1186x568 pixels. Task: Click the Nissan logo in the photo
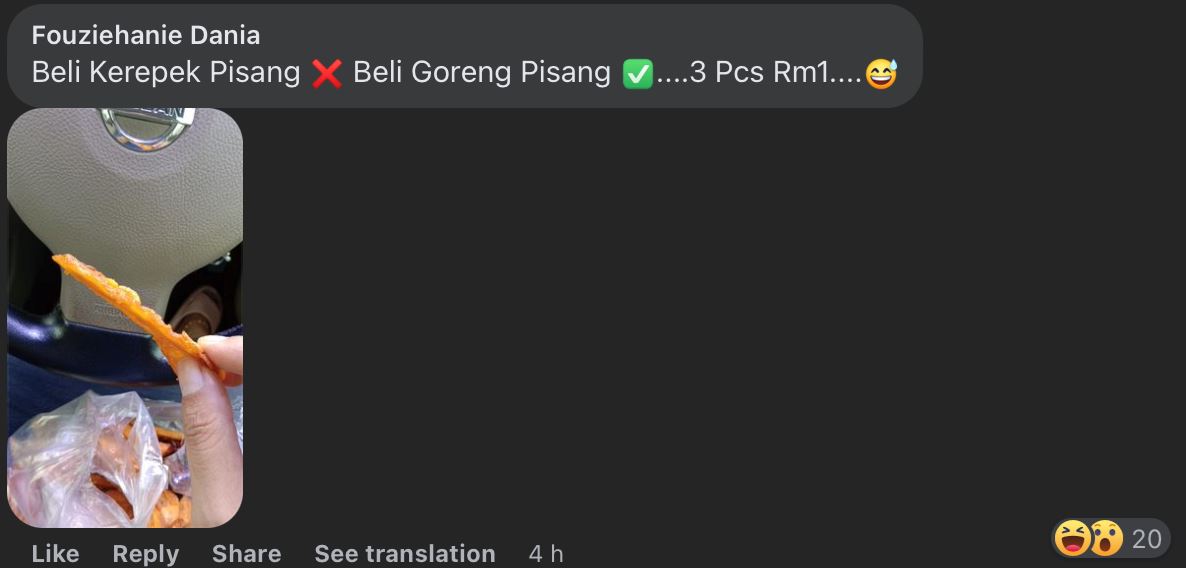148,128
